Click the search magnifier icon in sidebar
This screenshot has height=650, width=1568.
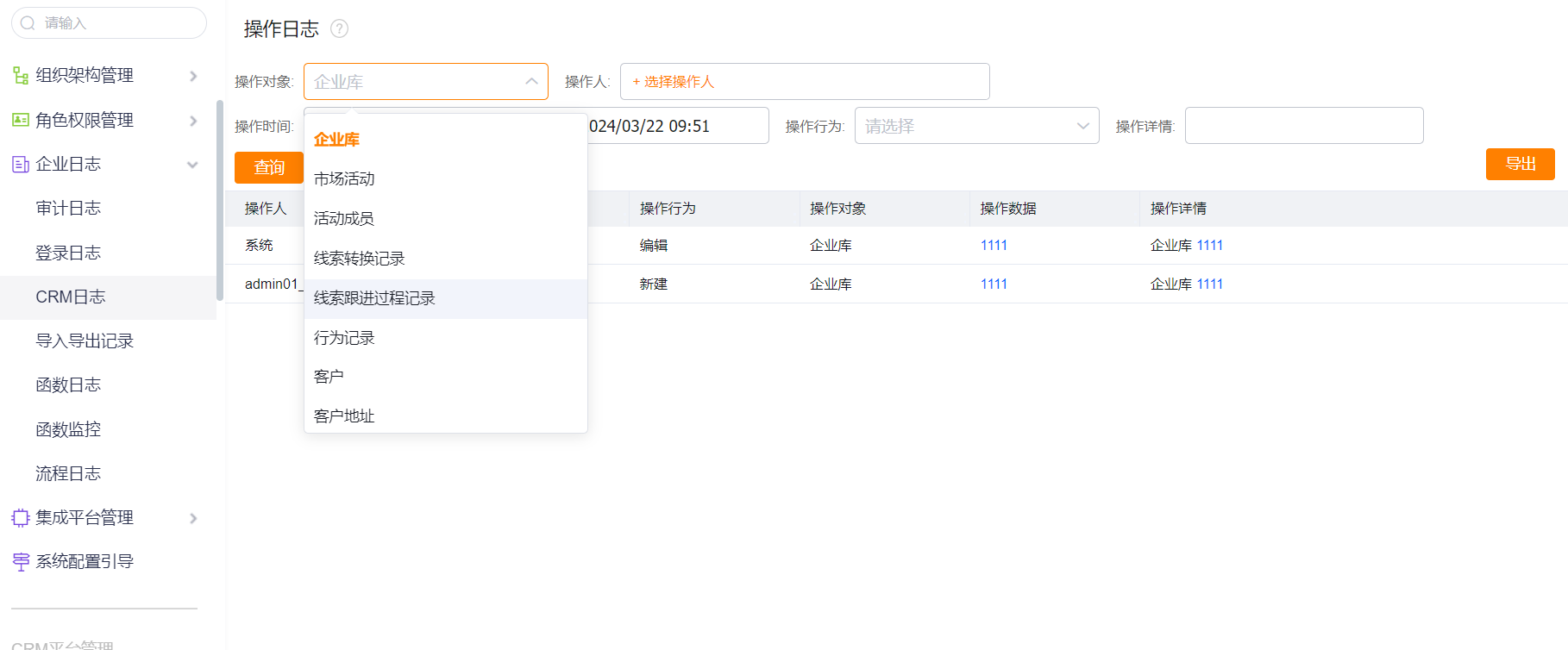click(x=28, y=23)
